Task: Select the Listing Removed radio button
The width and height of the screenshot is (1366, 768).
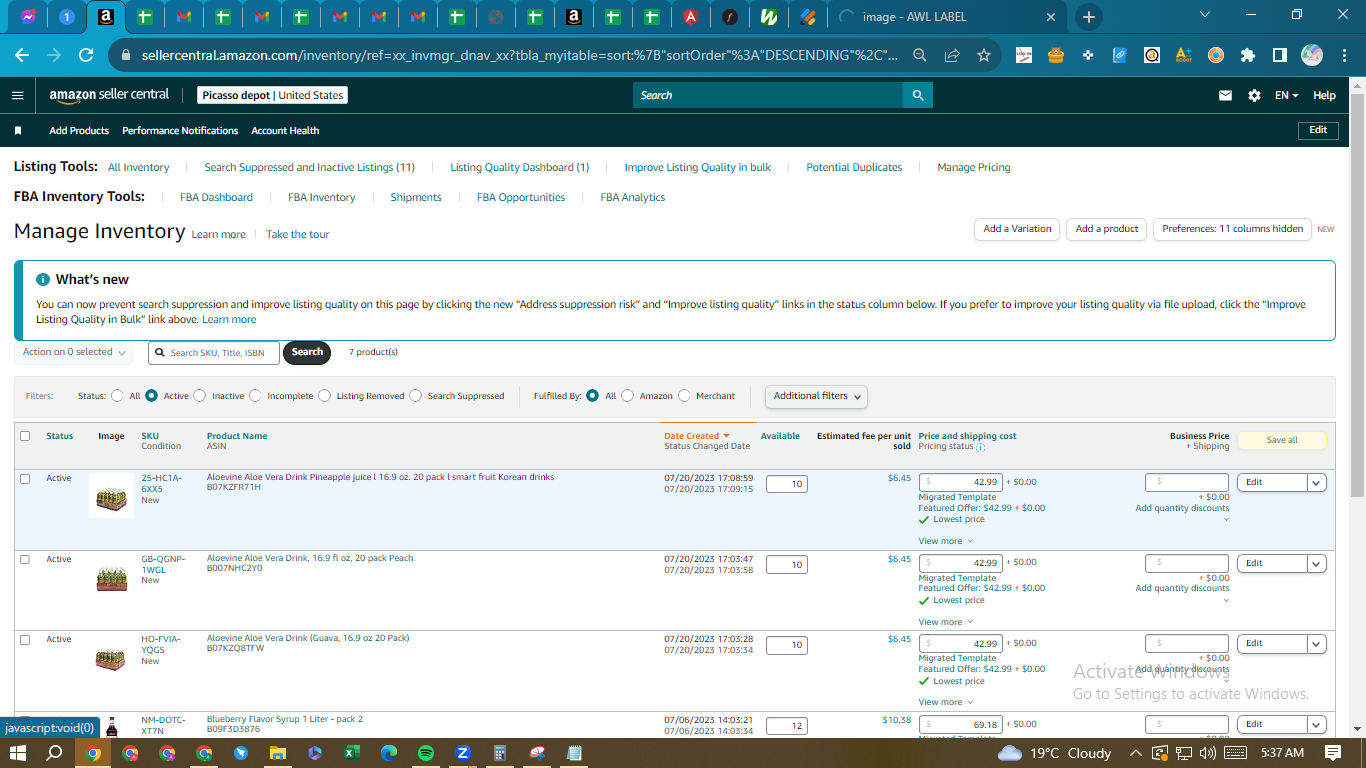Action: (325, 396)
